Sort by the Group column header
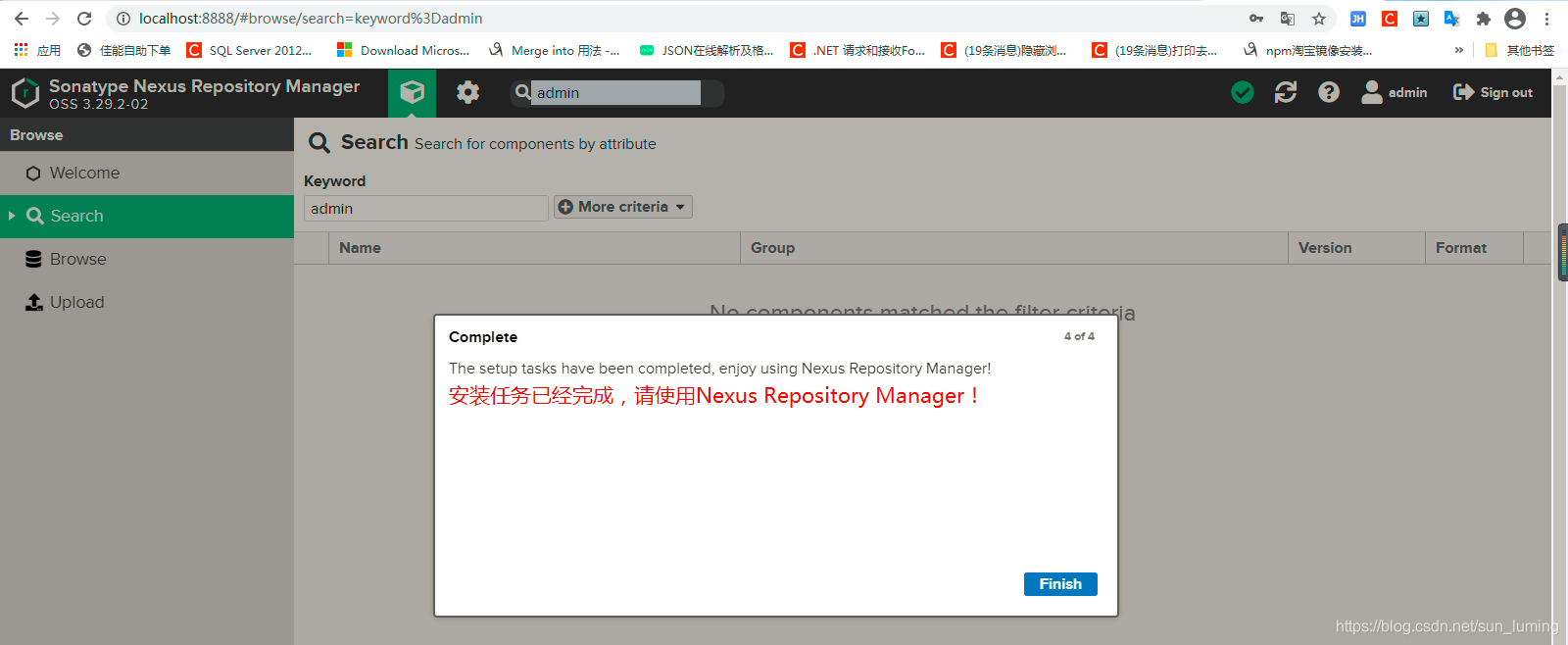Image resolution: width=1568 pixels, height=645 pixels. tap(1013, 248)
